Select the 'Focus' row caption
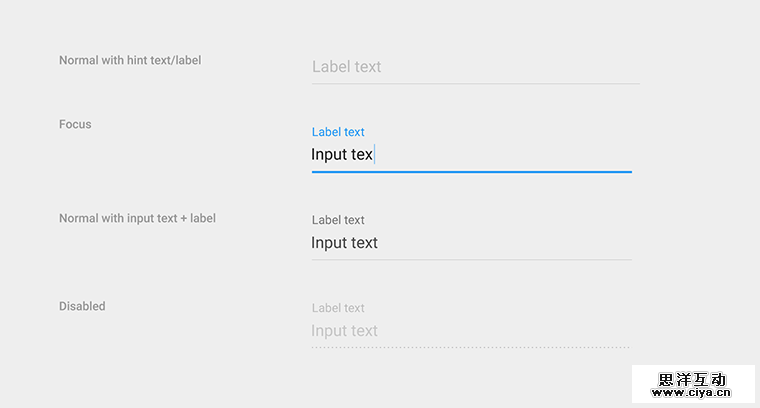The width and height of the screenshot is (760, 408). click(75, 124)
